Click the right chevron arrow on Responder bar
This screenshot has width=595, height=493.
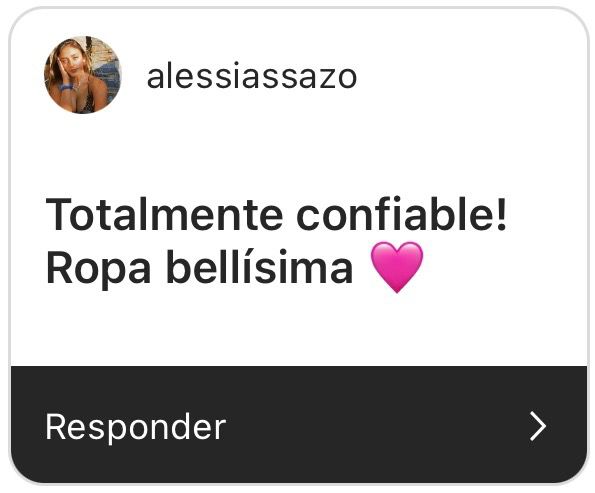(x=538, y=426)
